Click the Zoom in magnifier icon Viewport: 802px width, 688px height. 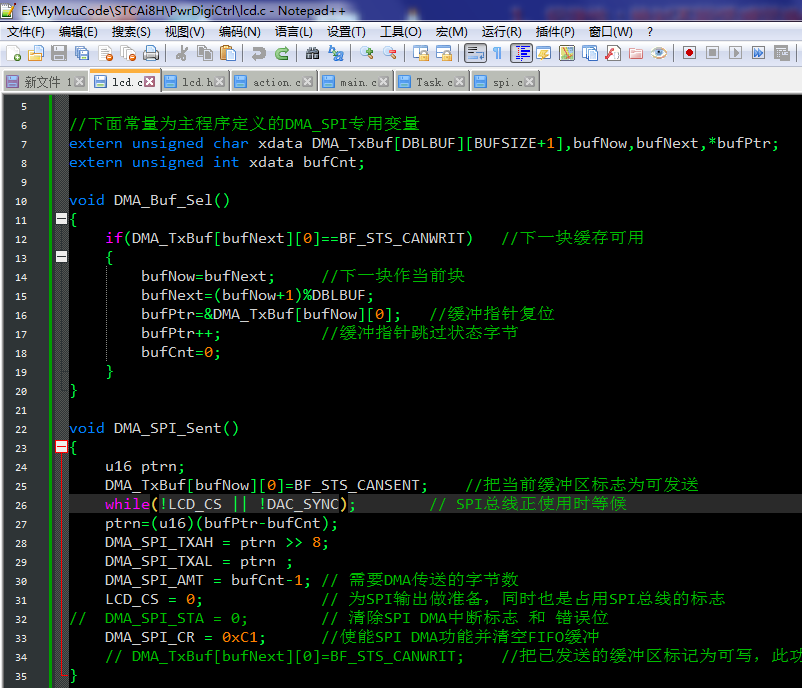(x=367, y=53)
